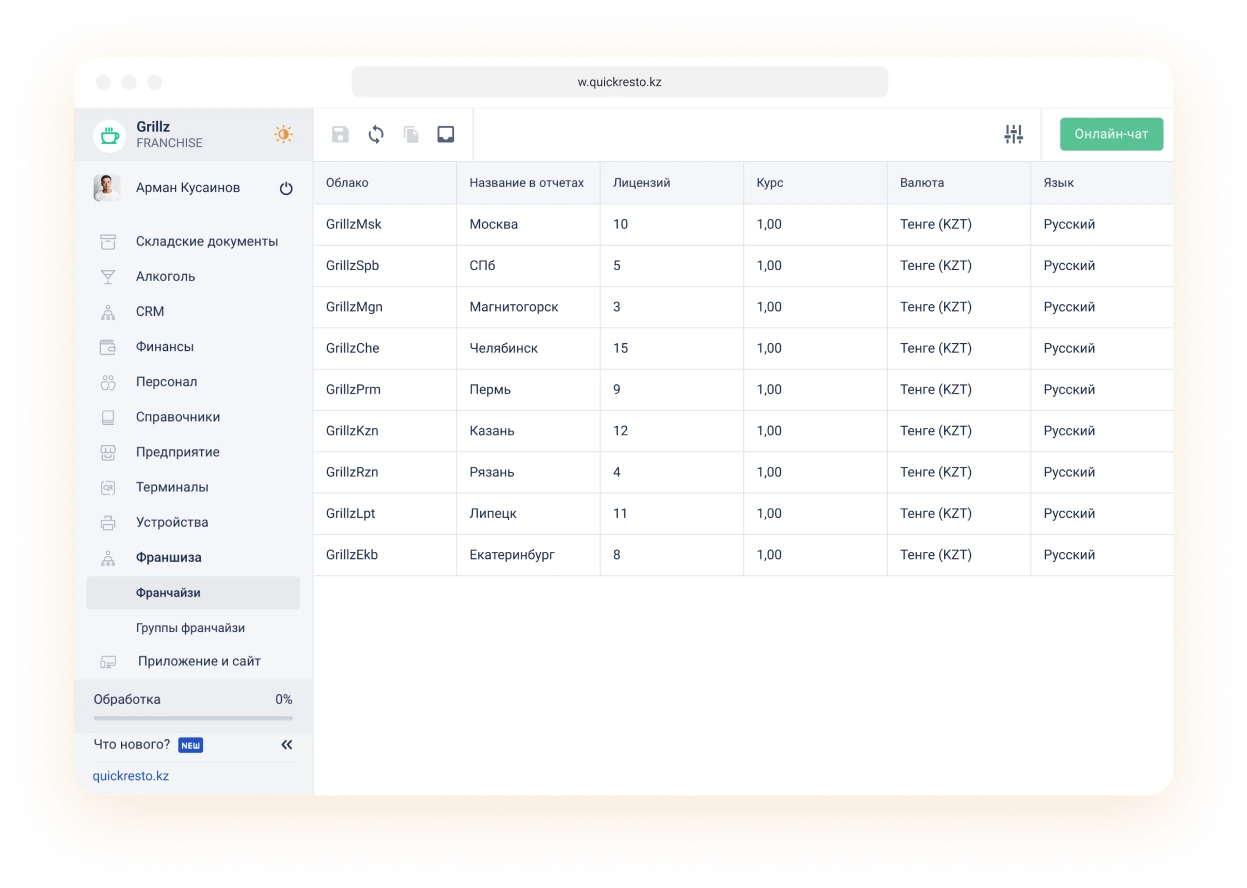Open the column settings sliders icon
Viewport: 1247px width, 888px height.
click(x=1013, y=135)
